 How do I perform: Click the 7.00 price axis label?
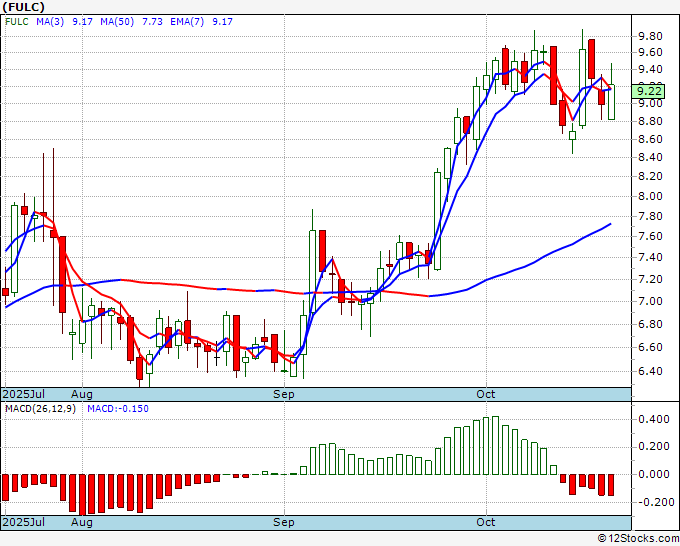650,301
